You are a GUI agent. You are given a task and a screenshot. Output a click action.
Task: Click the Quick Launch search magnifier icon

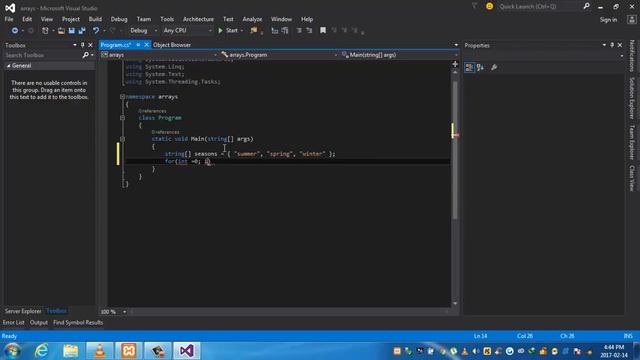point(587,6)
